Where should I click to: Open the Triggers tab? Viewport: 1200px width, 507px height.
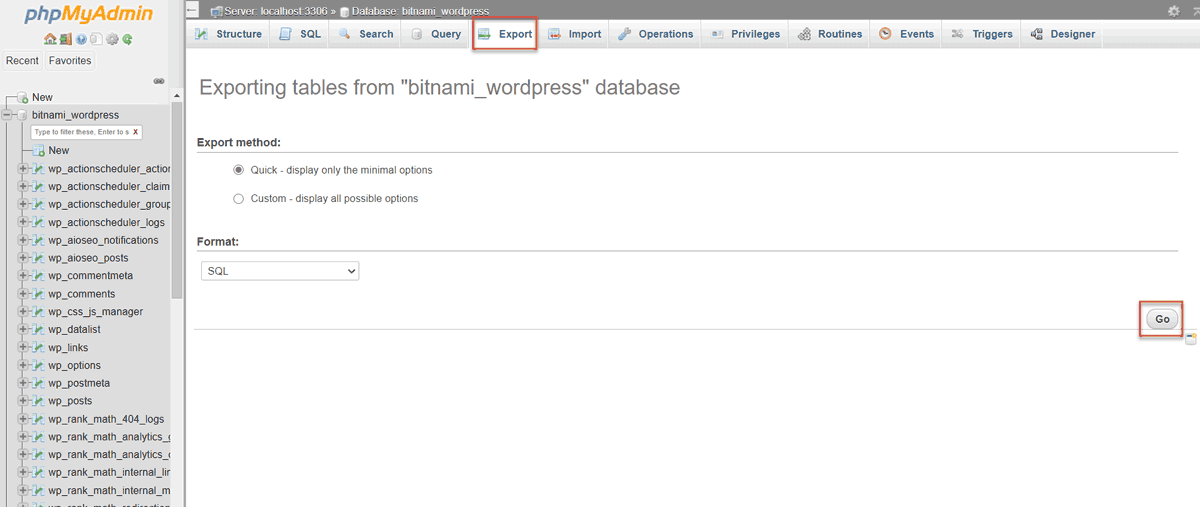[982, 34]
